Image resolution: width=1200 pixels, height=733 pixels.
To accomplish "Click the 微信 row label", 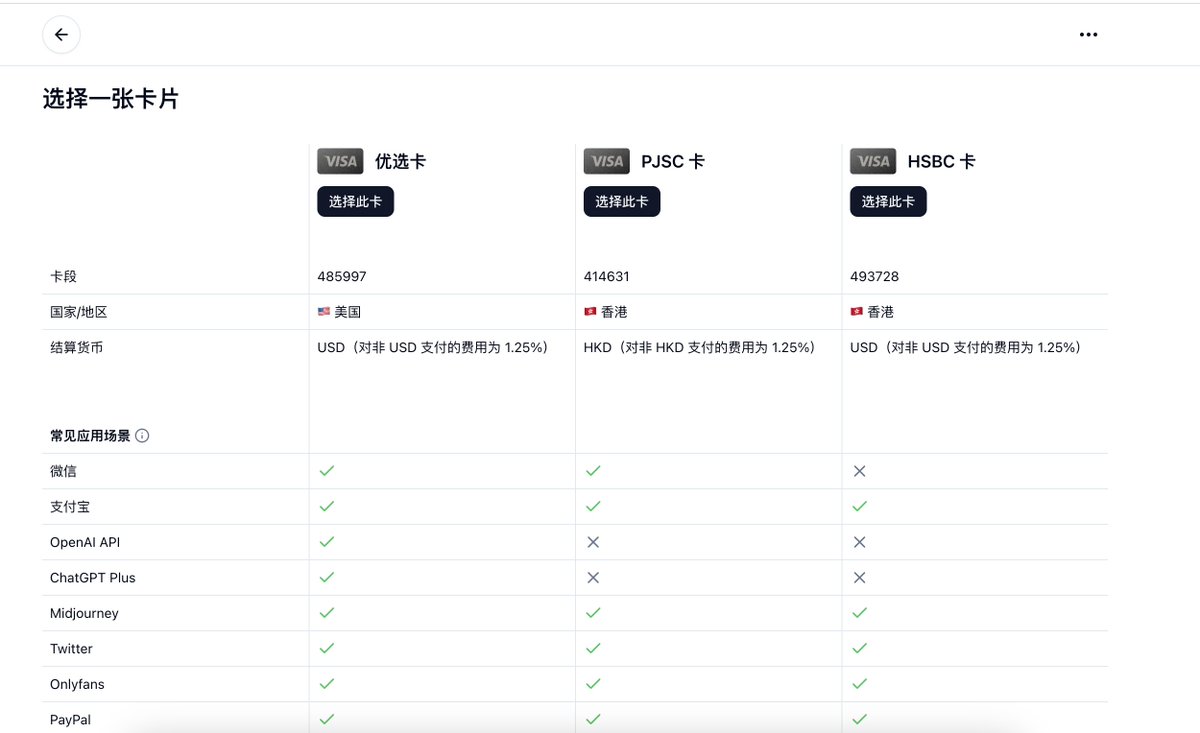I will tap(63, 470).
